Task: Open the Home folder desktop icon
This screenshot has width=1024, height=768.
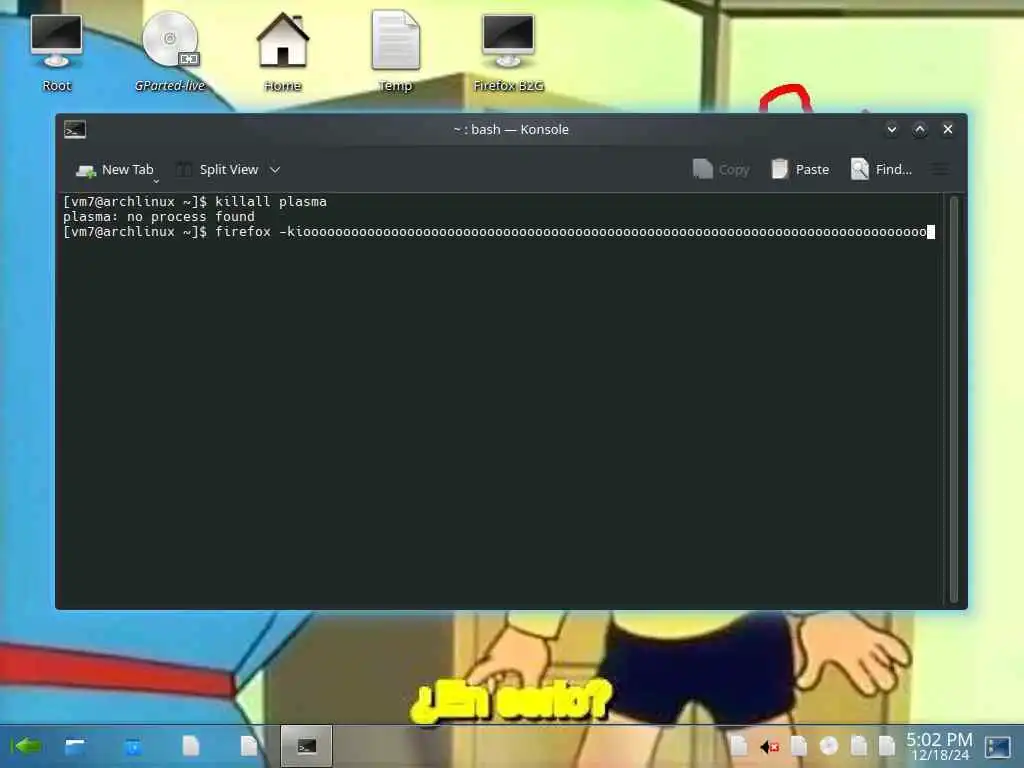Action: pyautogui.click(x=283, y=52)
